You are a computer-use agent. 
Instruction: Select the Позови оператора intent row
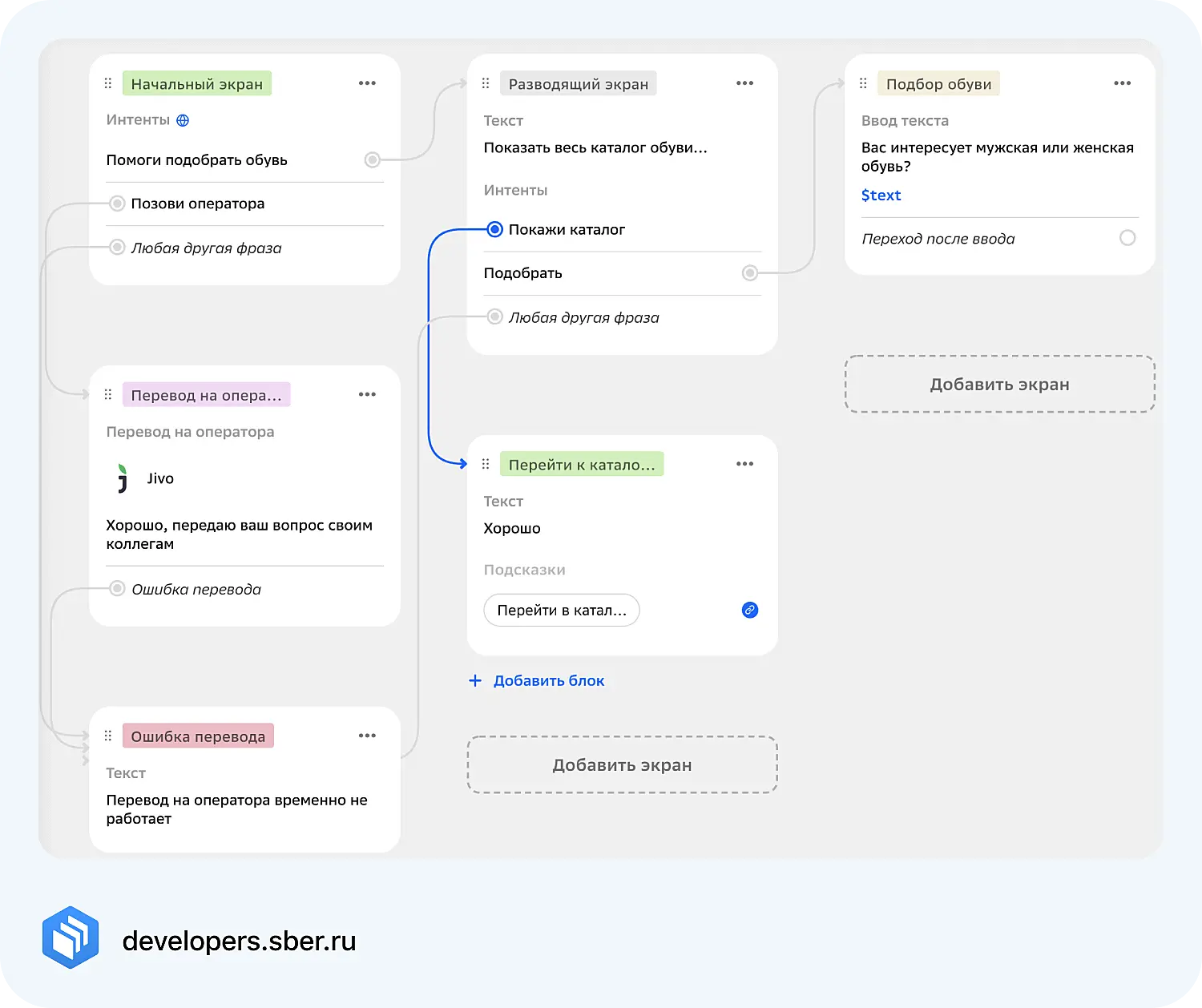coord(198,204)
